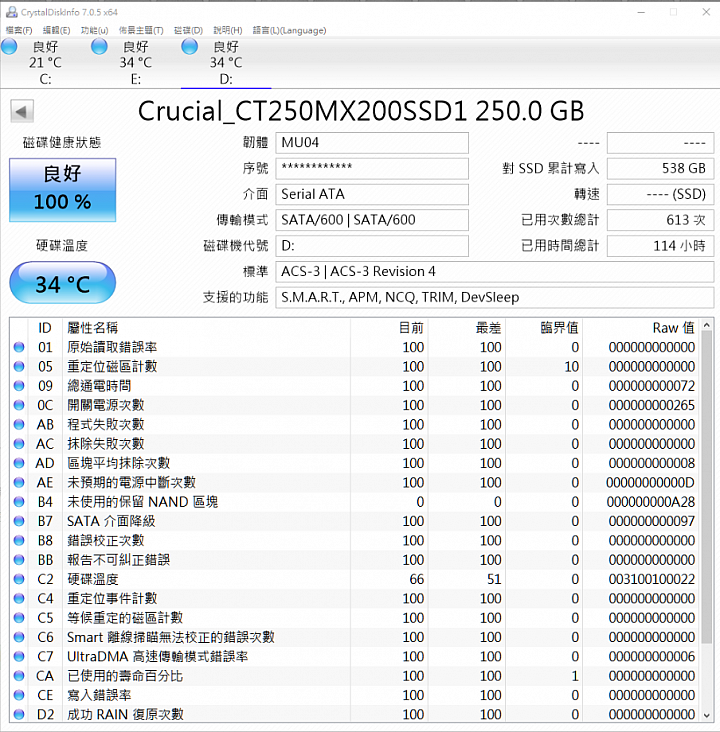Click status dot for attribute C4

(x=19, y=598)
